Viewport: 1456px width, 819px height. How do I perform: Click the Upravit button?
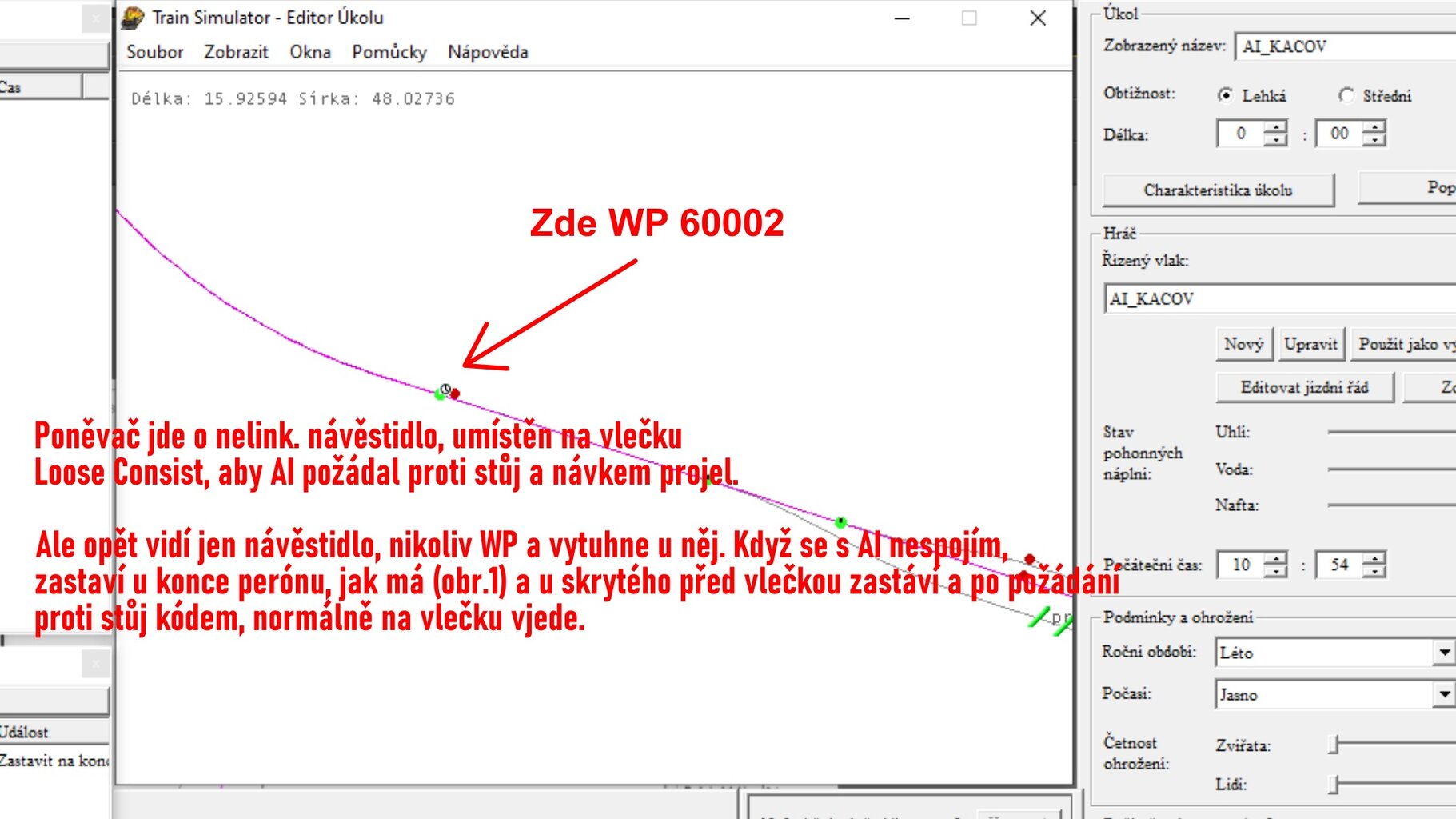[x=1310, y=344]
